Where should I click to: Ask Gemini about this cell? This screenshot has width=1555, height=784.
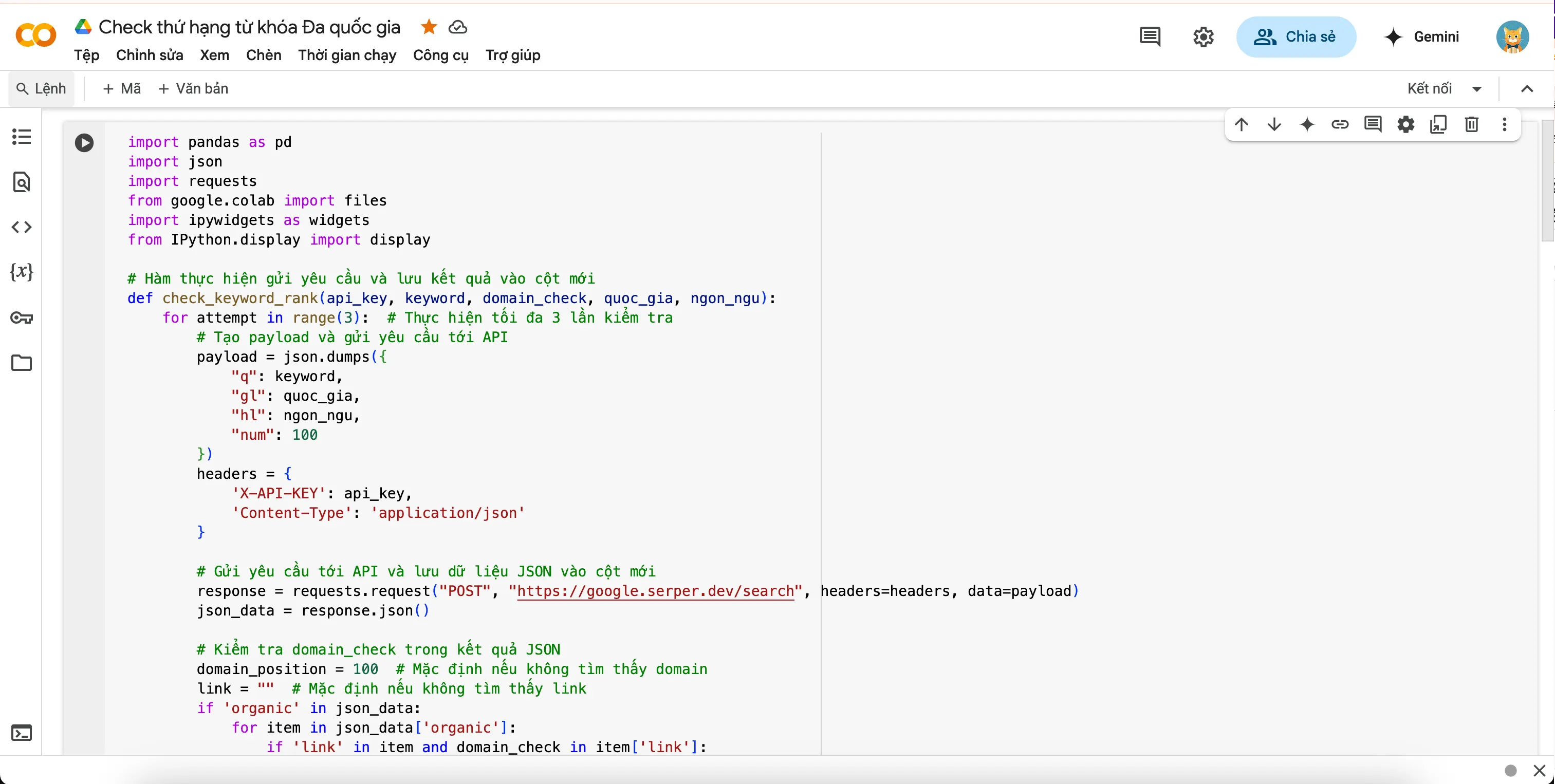[1307, 124]
